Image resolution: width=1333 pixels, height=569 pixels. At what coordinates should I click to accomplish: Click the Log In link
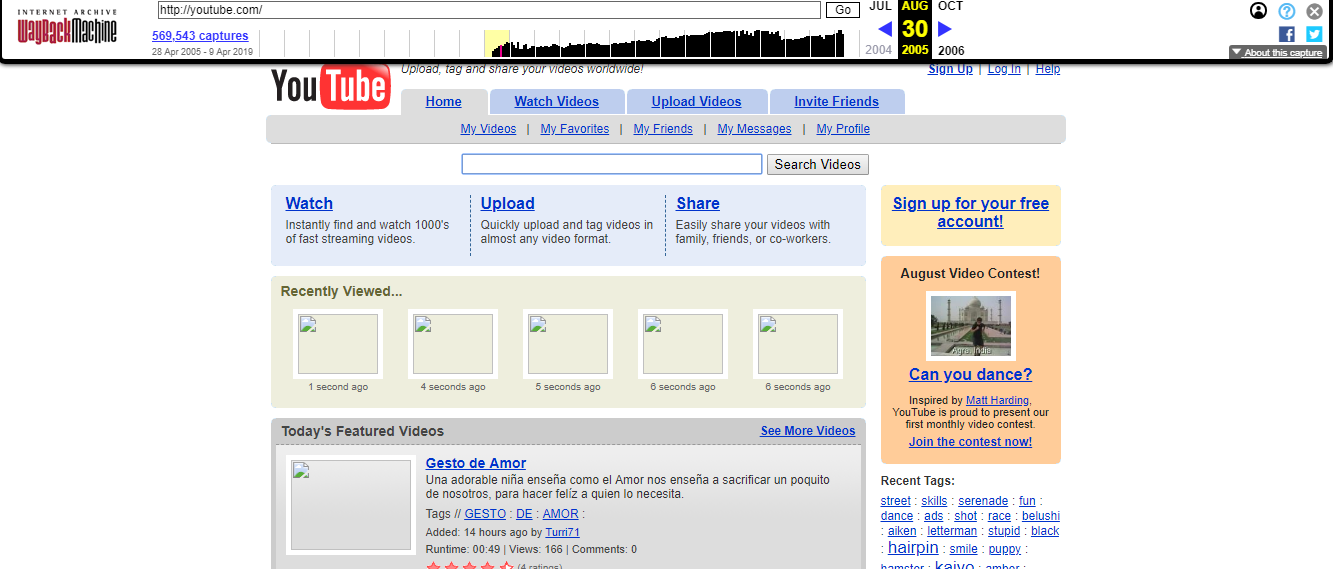(x=1004, y=69)
